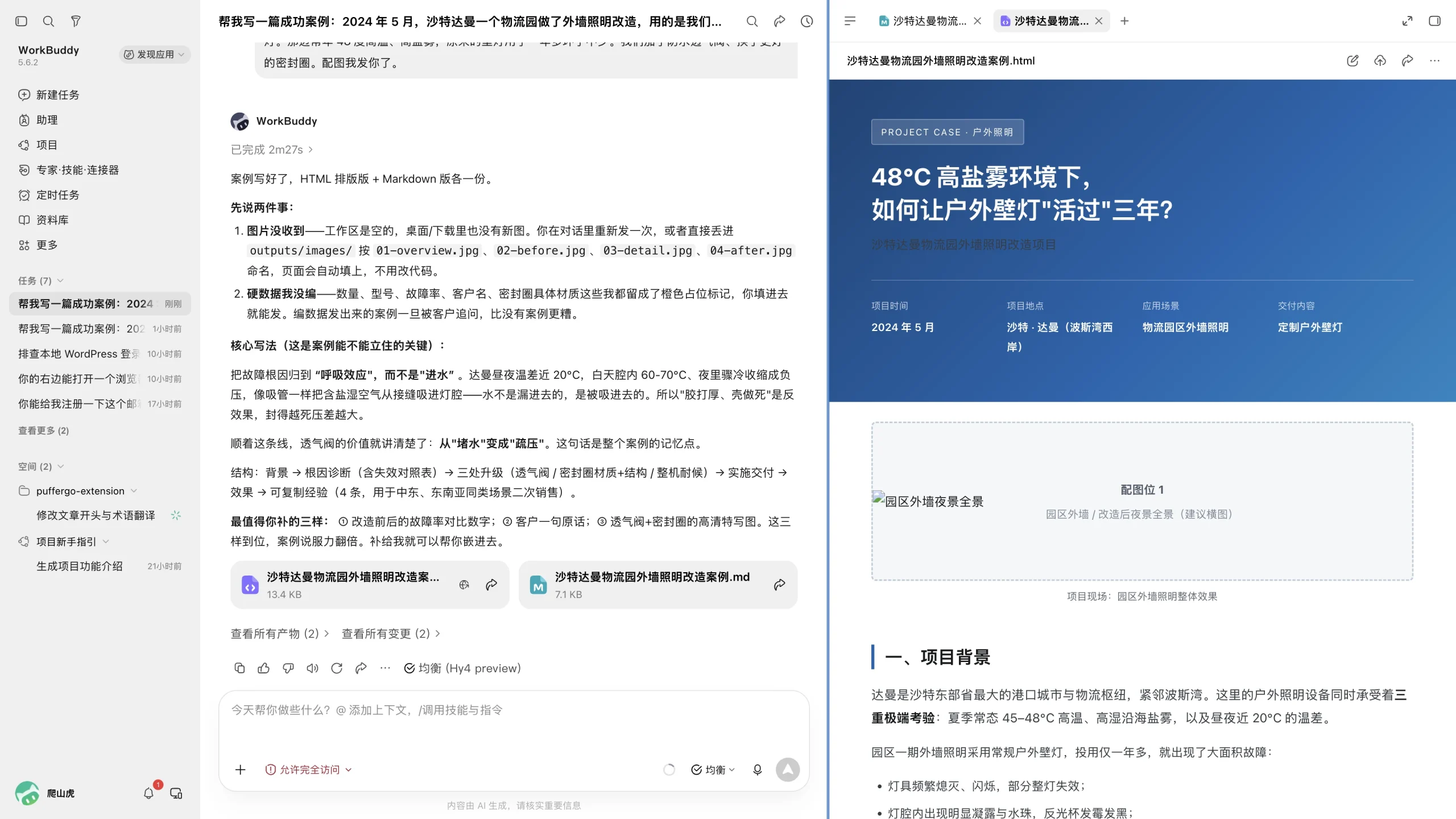
Task: Collapse the 空间 (2) section
Action: click(x=41, y=466)
